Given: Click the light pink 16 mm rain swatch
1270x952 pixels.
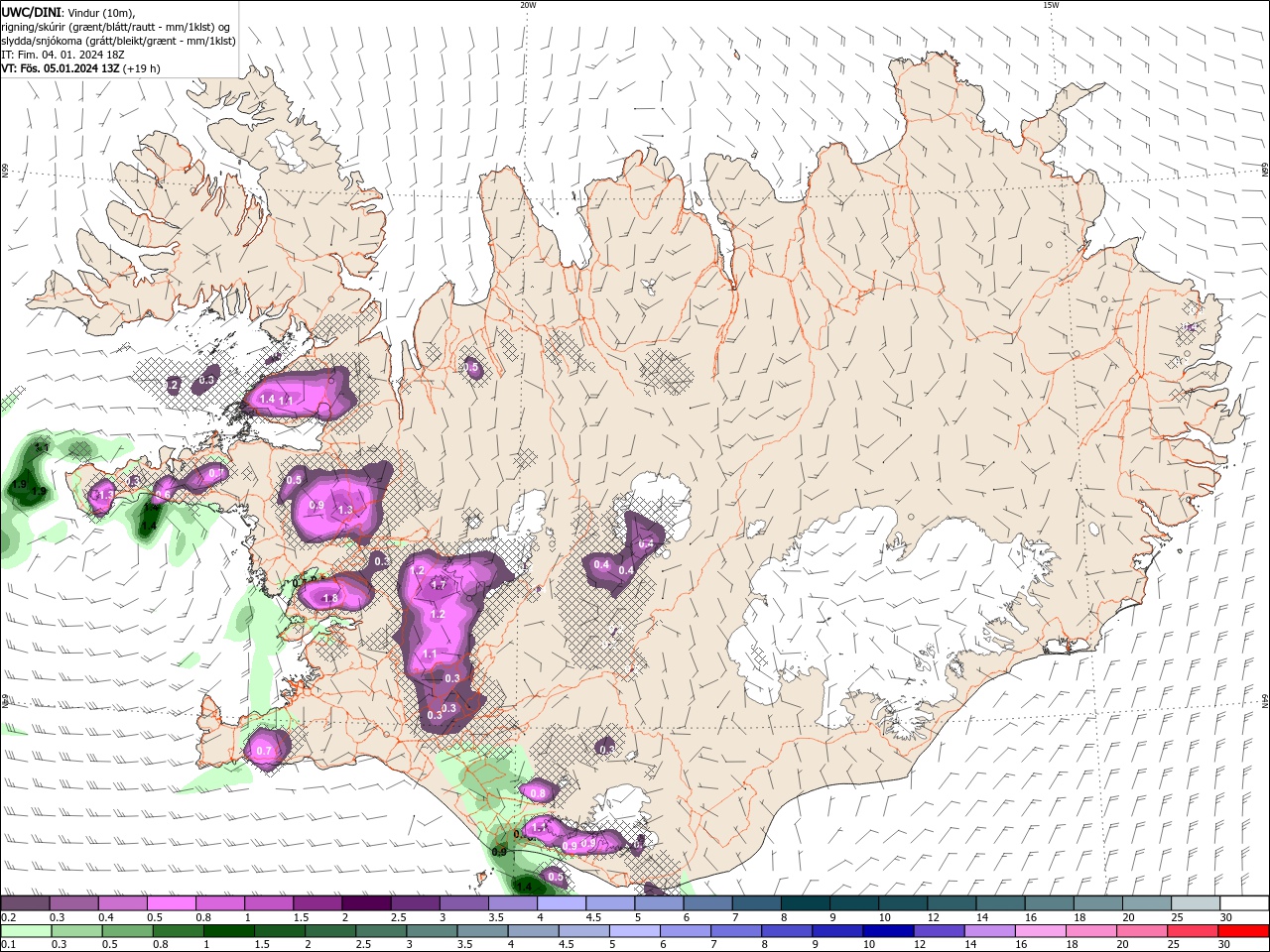Looking at the screenshot, I should 1041,931.
